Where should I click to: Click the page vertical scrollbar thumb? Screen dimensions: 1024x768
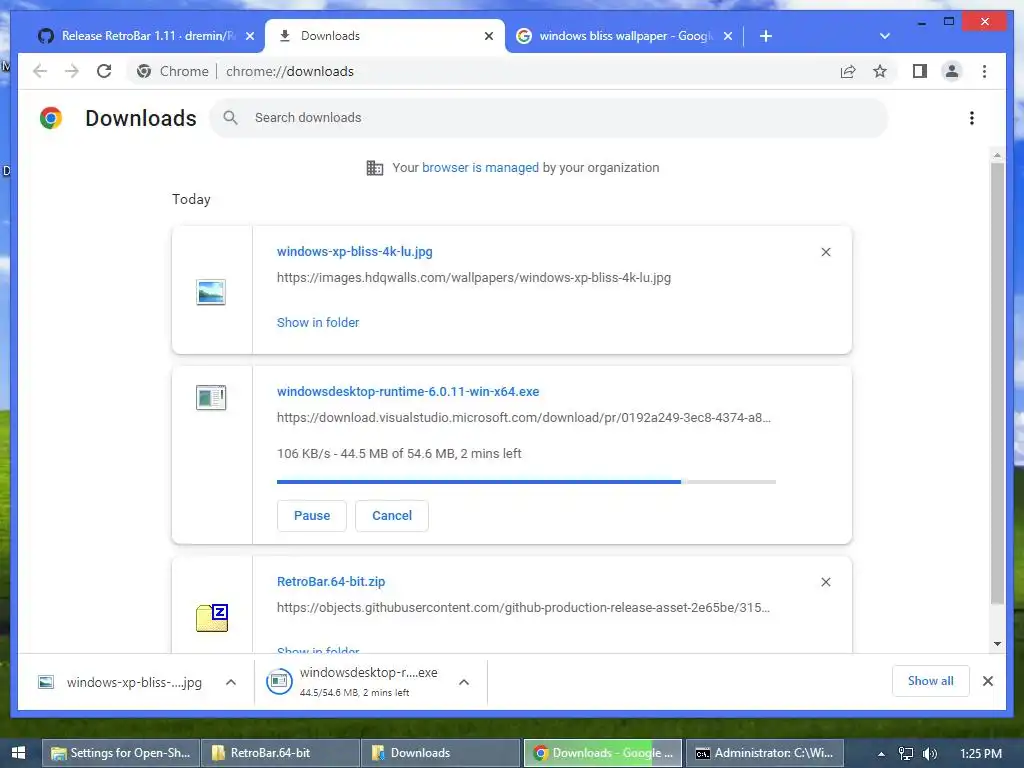click(x=997, y=383)
